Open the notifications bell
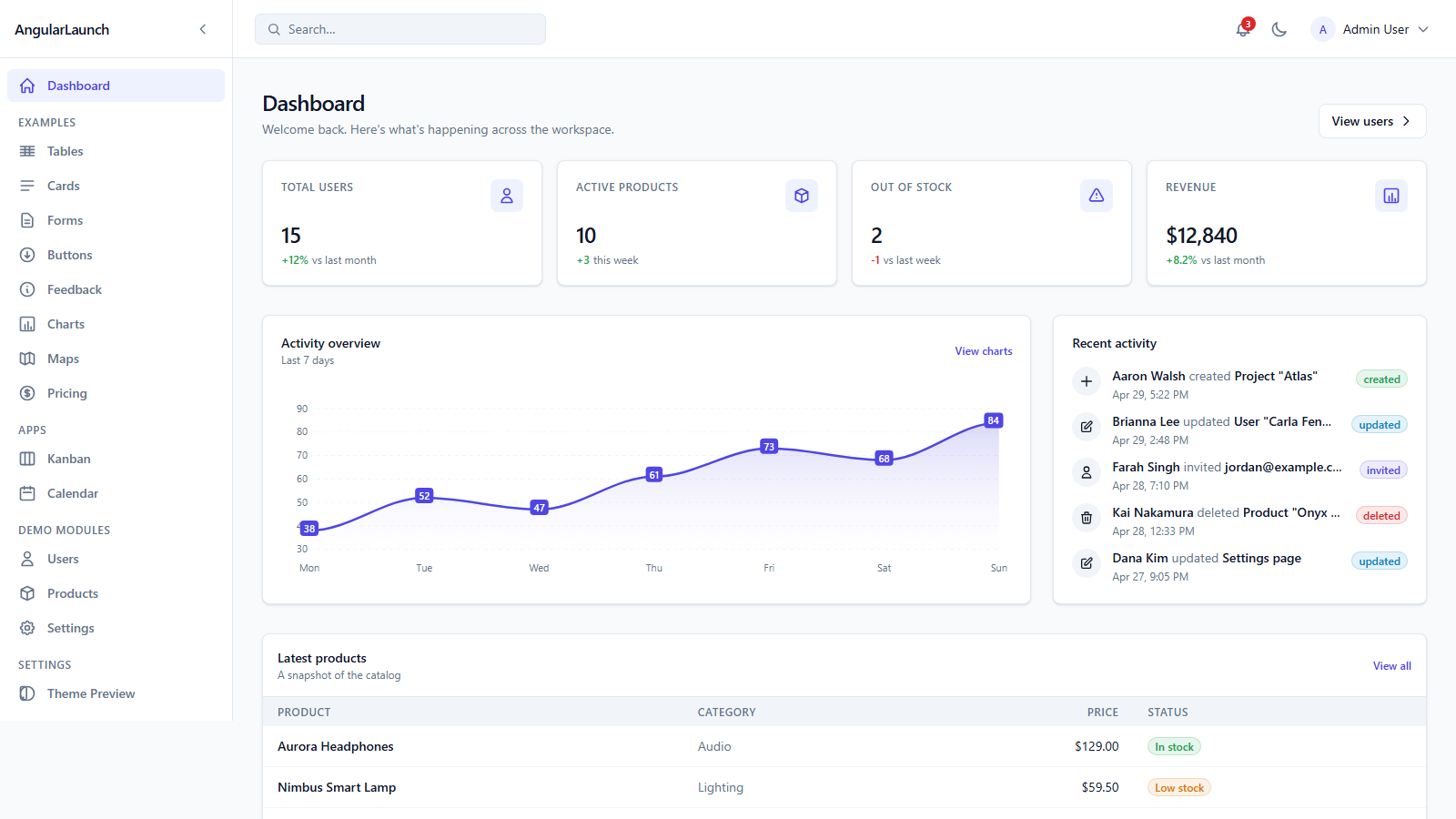This screenshot has width=1456, height=819. point(1243,29)
